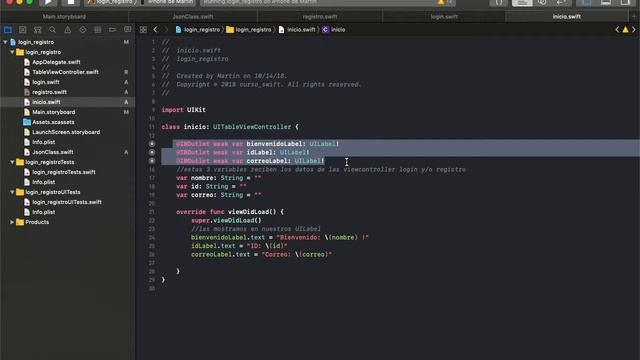
Task: Click the class icon in jump bar
Action: [x=325, y=30]
